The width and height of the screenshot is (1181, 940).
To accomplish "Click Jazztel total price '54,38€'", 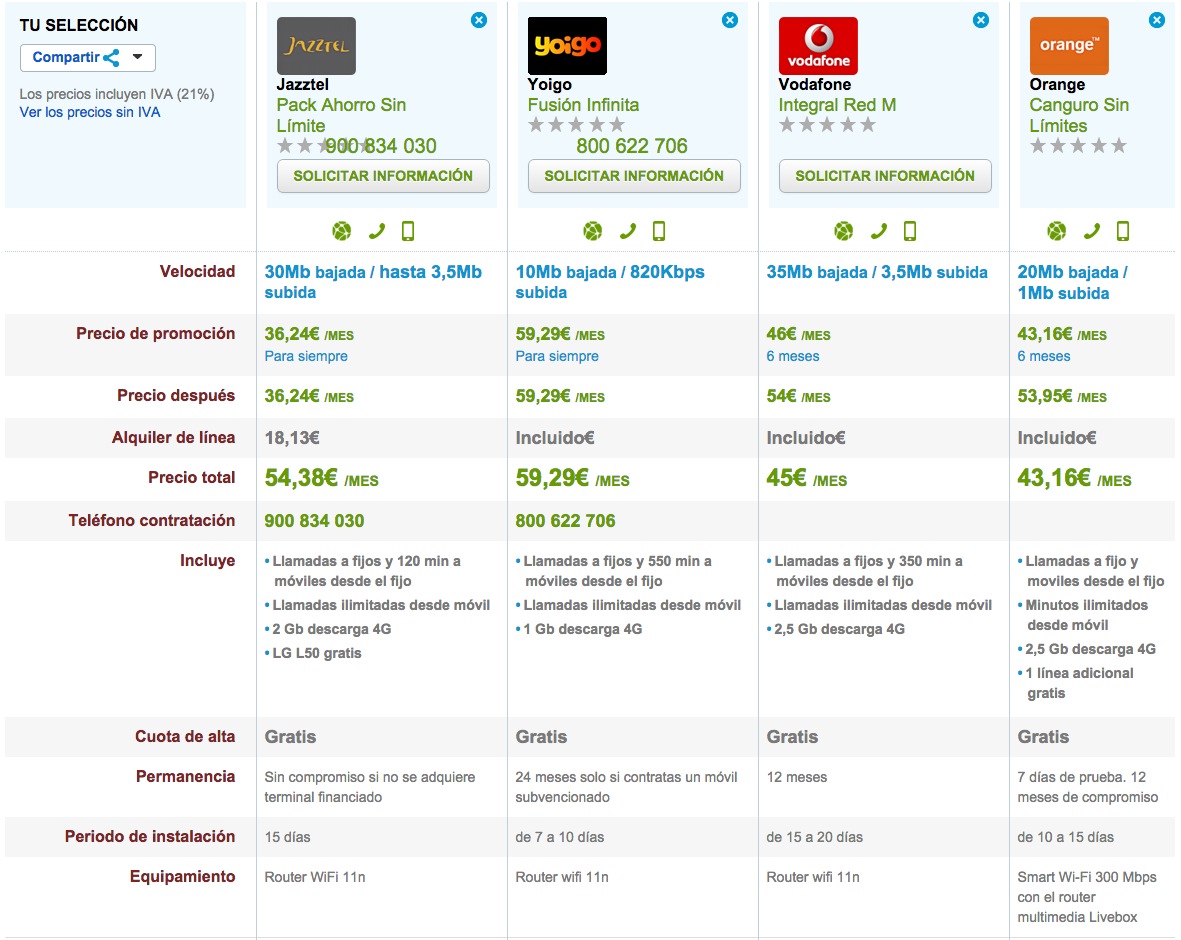I will coord(301,478).
